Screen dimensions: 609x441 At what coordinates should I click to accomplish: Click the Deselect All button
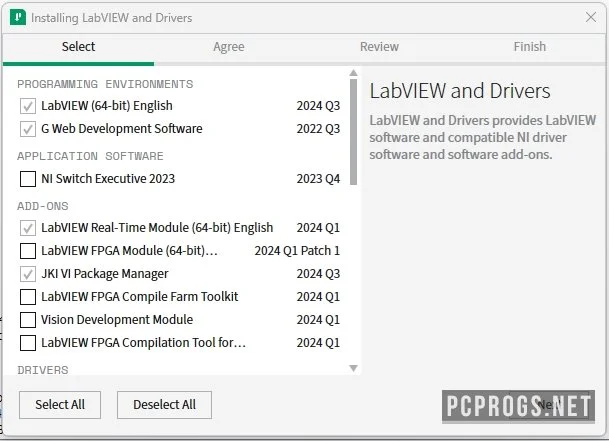click(164, 405)
